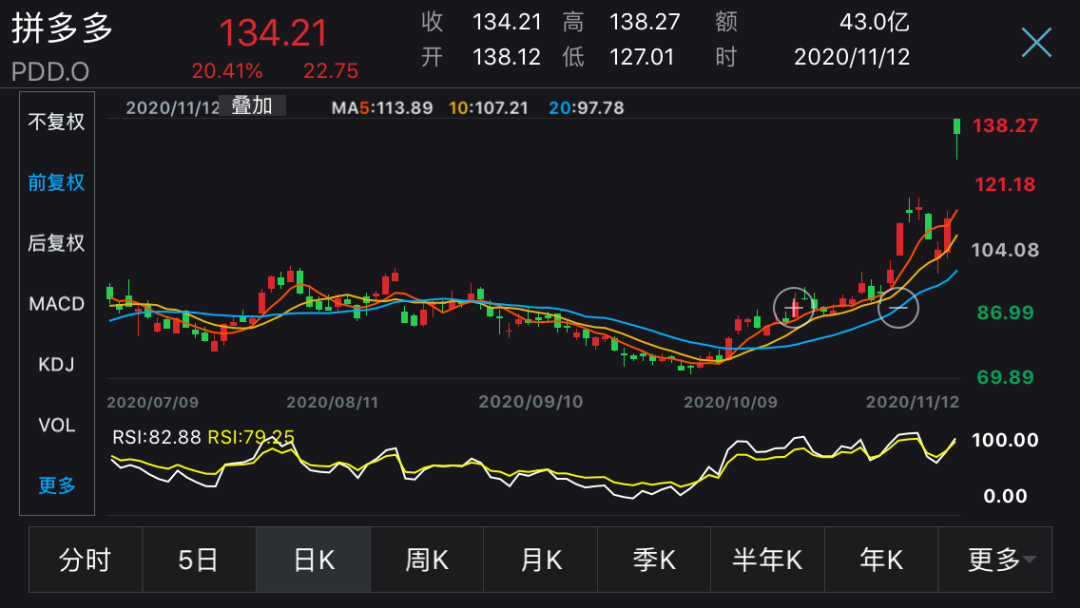Click the yellow RSI:79.25 label

251,437
